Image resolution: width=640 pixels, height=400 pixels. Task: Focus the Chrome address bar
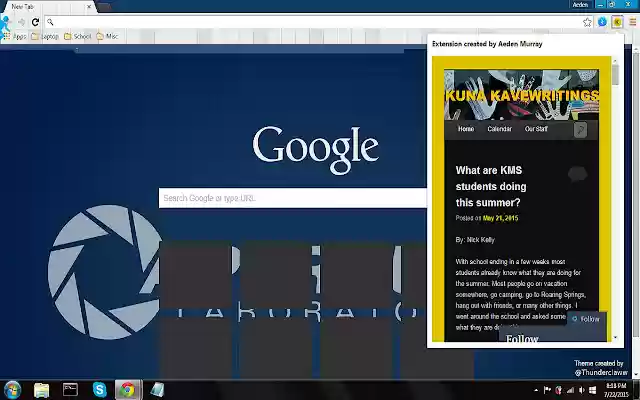click(x=314, y=22)
